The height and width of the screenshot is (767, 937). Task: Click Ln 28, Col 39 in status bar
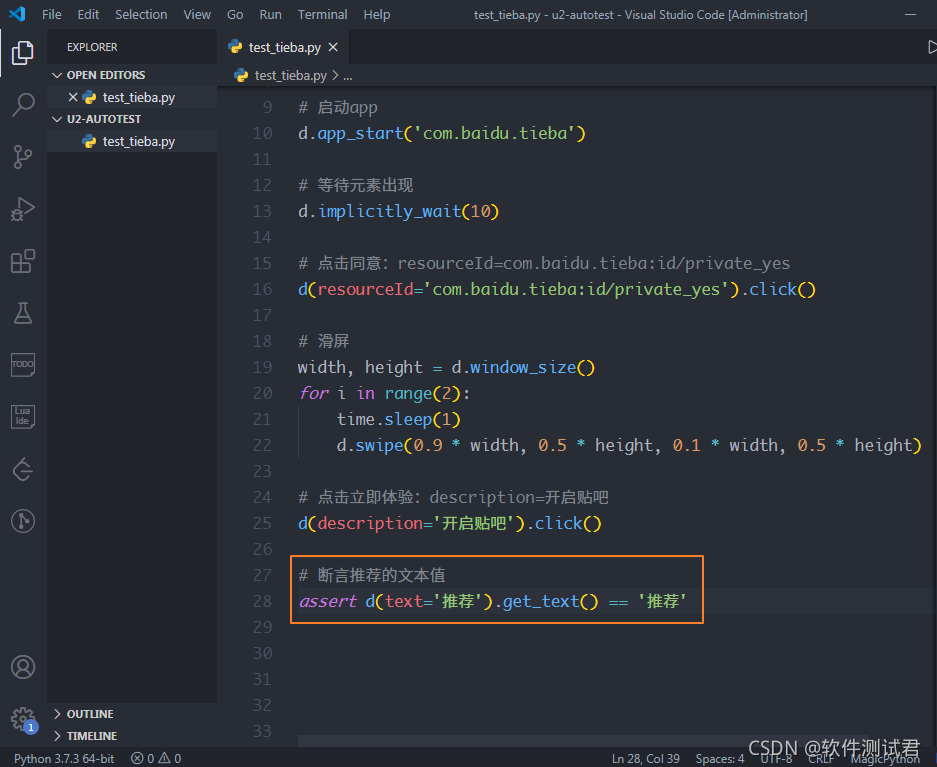[645, 759]
